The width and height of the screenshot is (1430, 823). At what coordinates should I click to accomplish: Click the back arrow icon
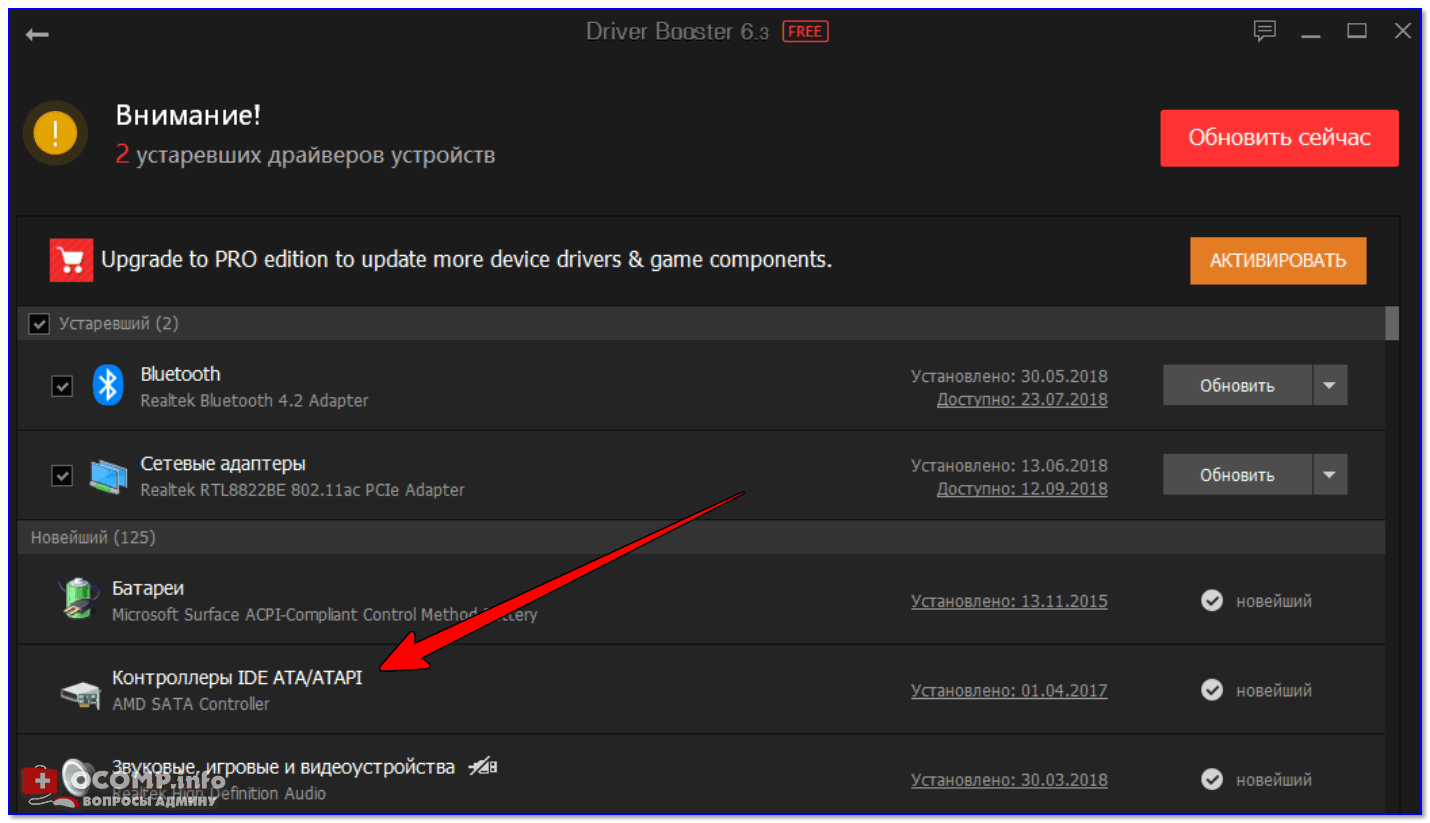(x=37, y=34)
